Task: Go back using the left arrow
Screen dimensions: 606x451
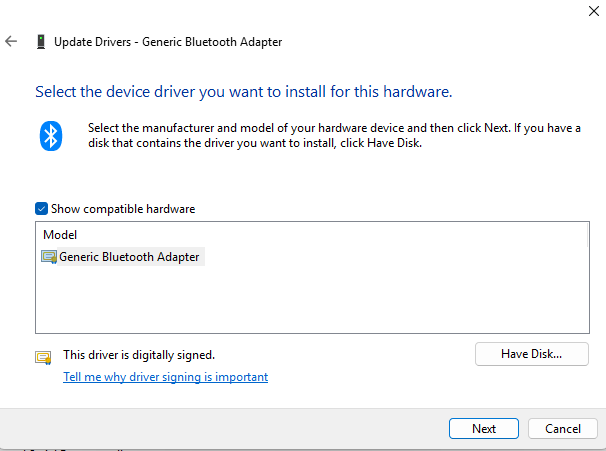Action: (11, 41)
